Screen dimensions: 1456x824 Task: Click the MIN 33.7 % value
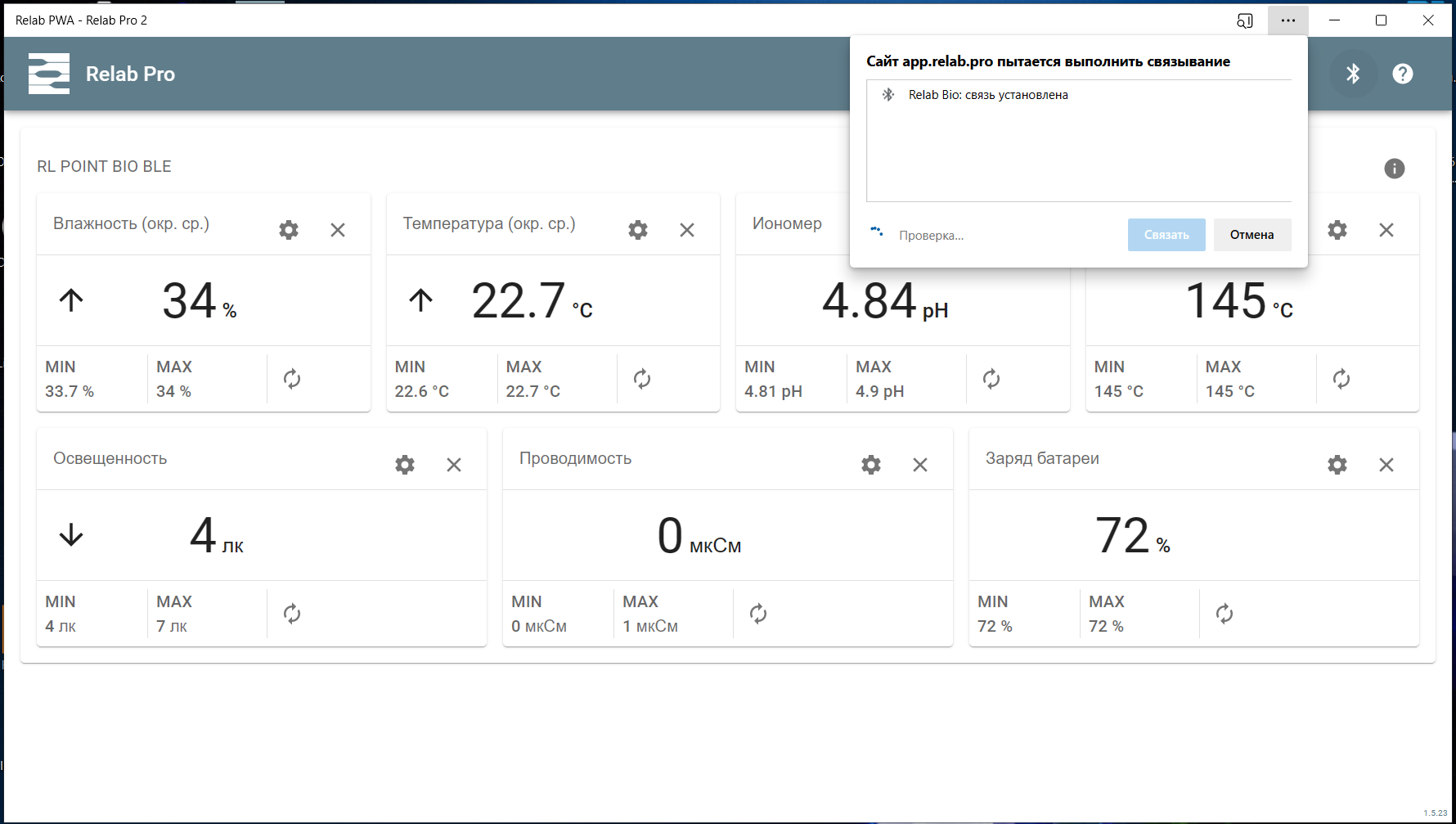[70, 391]
